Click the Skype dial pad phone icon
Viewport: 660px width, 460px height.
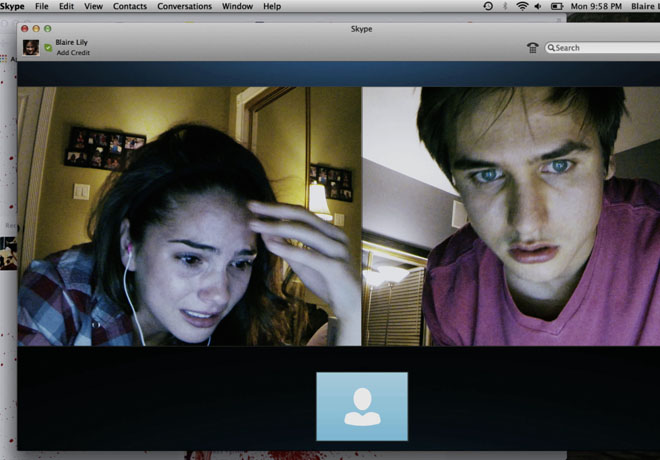(x=532, y=47)
